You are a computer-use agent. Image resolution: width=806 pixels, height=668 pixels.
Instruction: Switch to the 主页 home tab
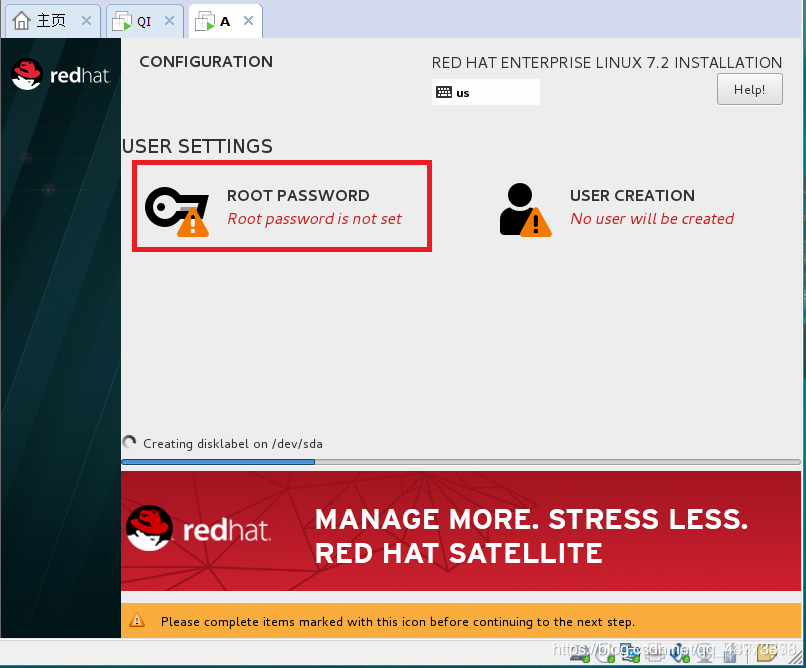[51, 21]
